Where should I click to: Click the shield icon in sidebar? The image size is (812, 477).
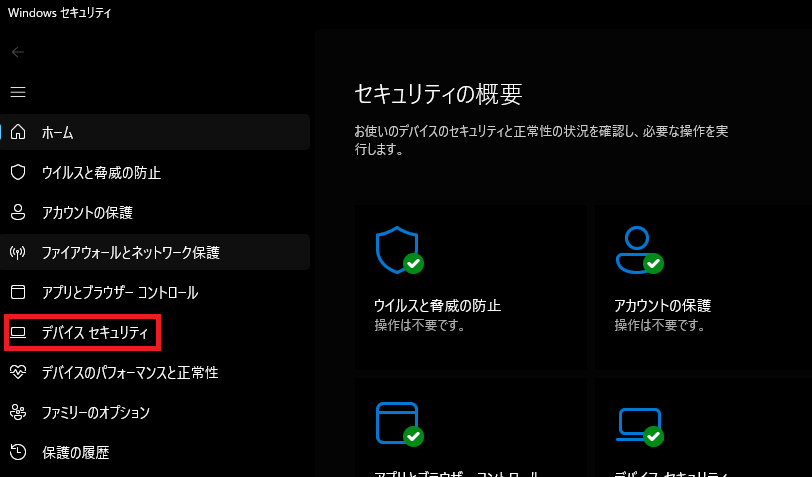(x=18, y=172)
